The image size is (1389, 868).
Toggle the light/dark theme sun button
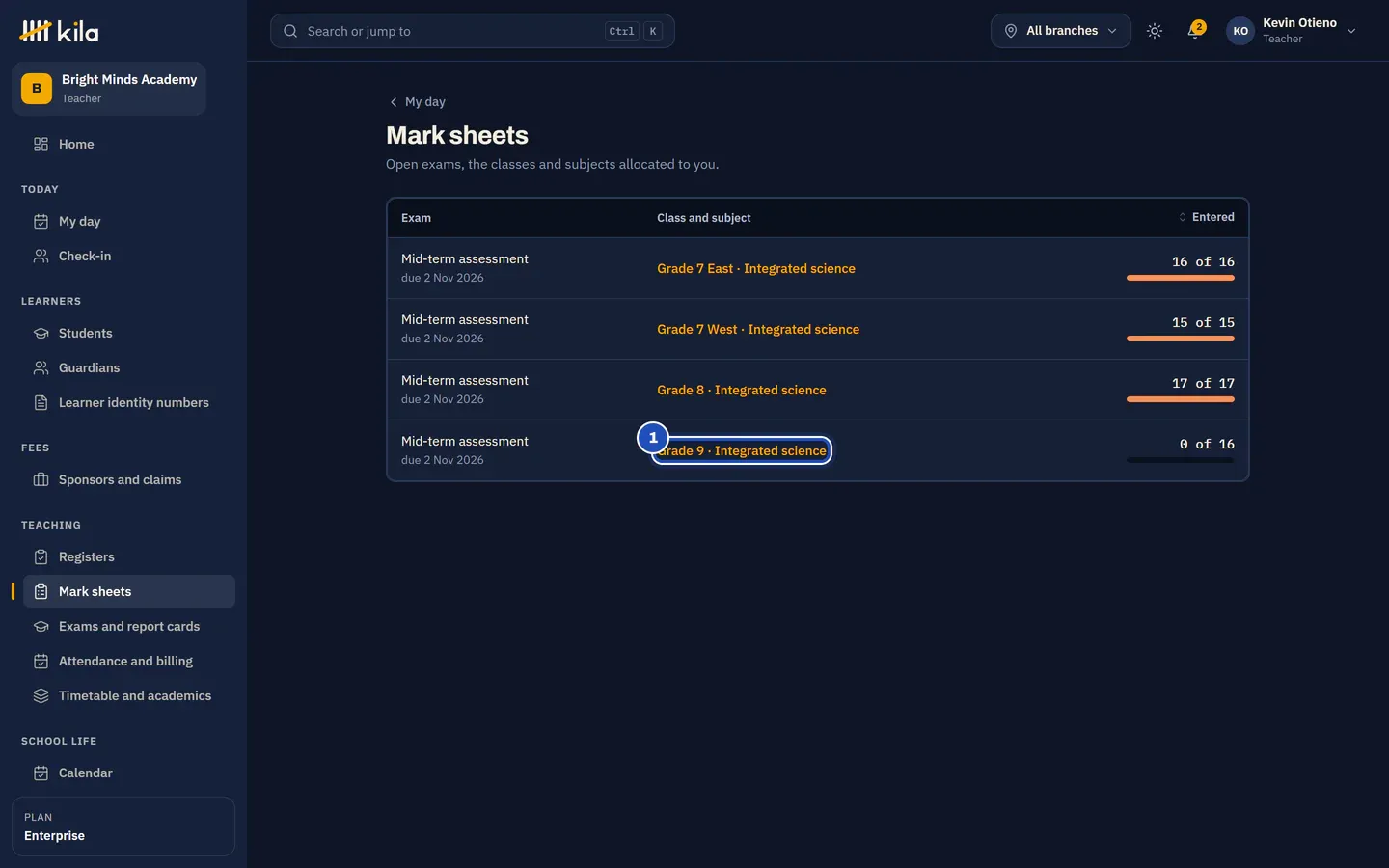point(1155,31)
